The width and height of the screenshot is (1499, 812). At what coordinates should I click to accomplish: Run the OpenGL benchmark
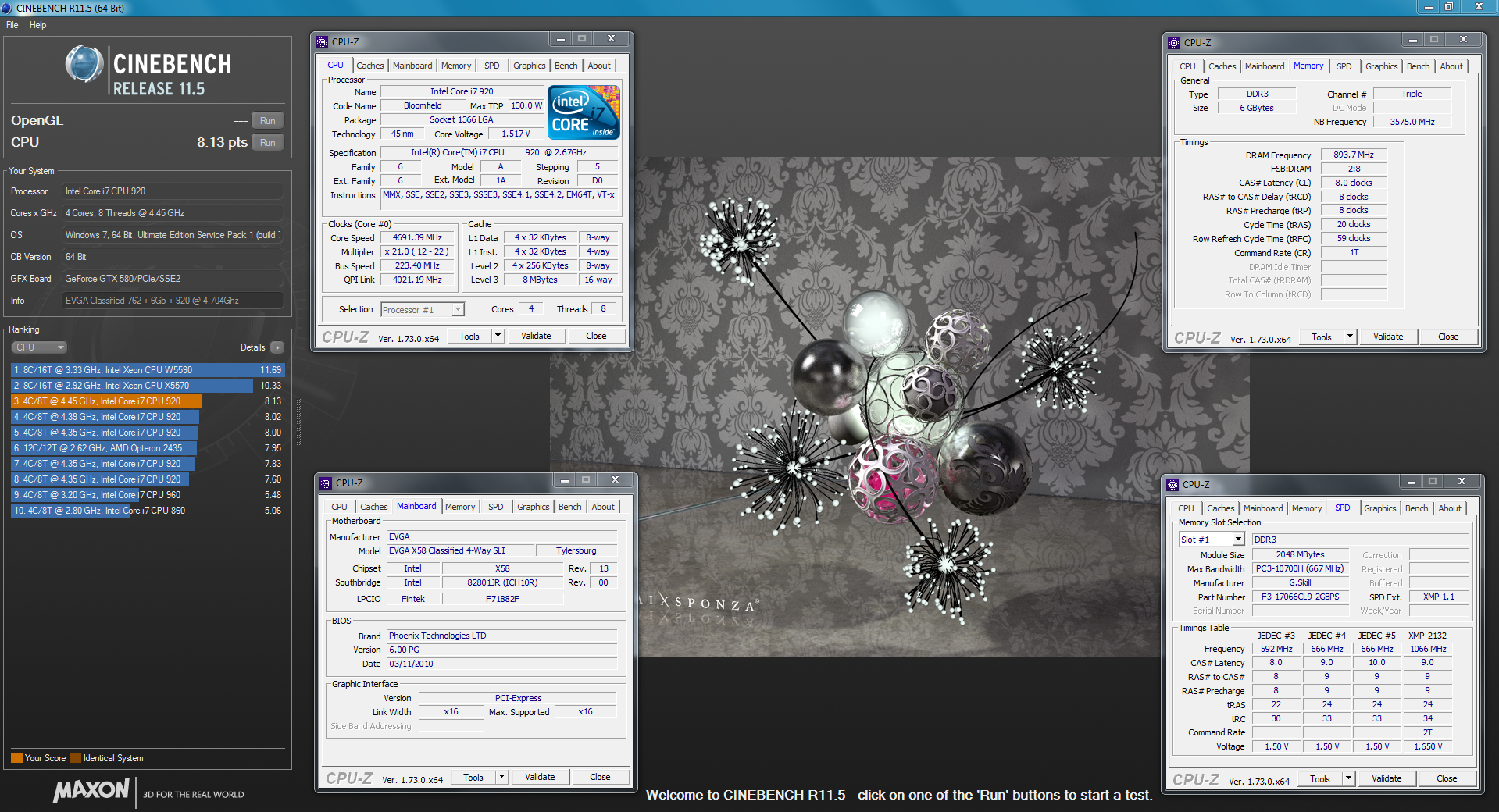click(x=267, y=121)
